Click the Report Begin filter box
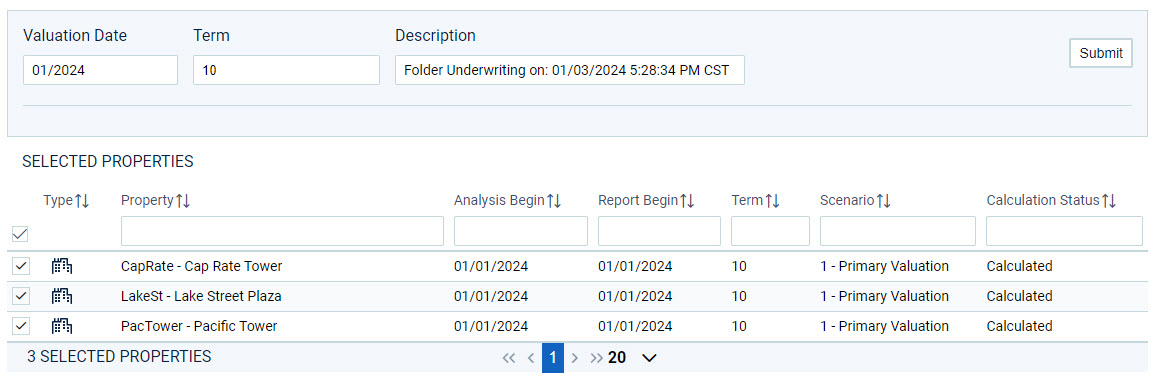 [659, 231]
